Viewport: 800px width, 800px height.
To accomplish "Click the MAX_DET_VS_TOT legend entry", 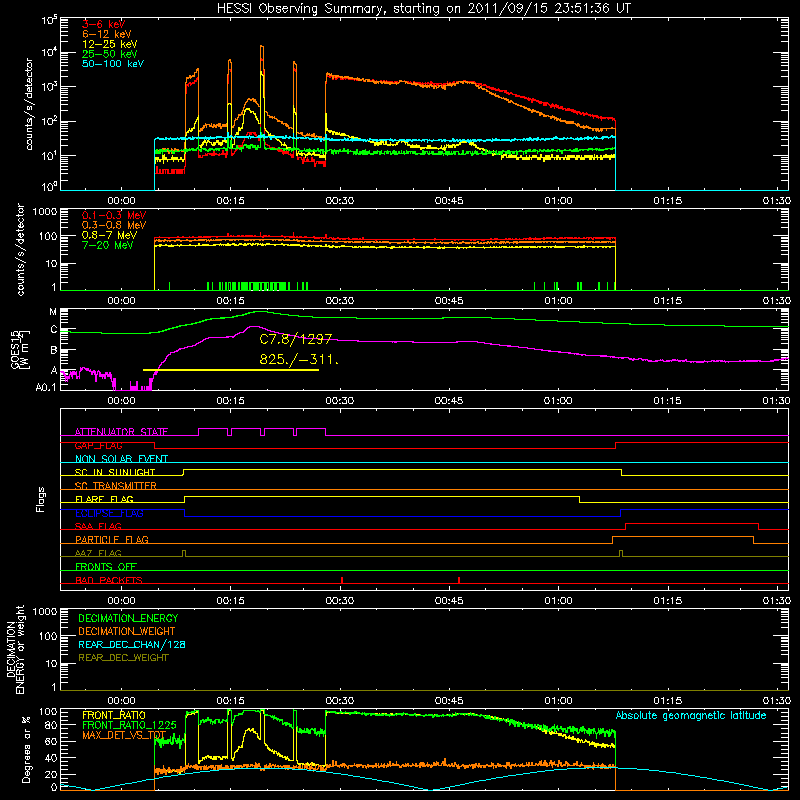I will click(124, 735).
